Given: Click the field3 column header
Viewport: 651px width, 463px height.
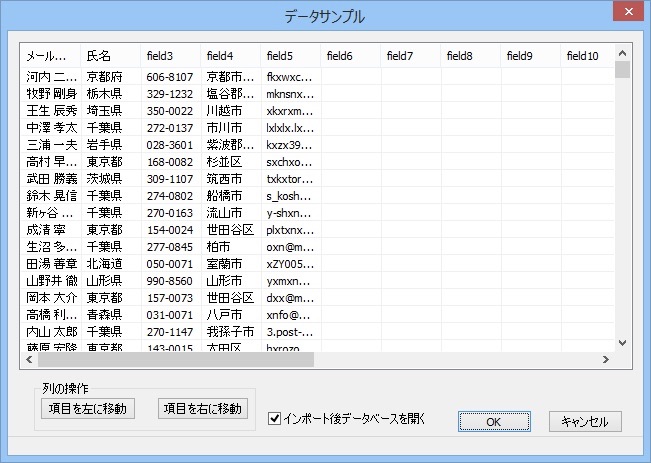Looking at the screenshot, I should [170, 56].
